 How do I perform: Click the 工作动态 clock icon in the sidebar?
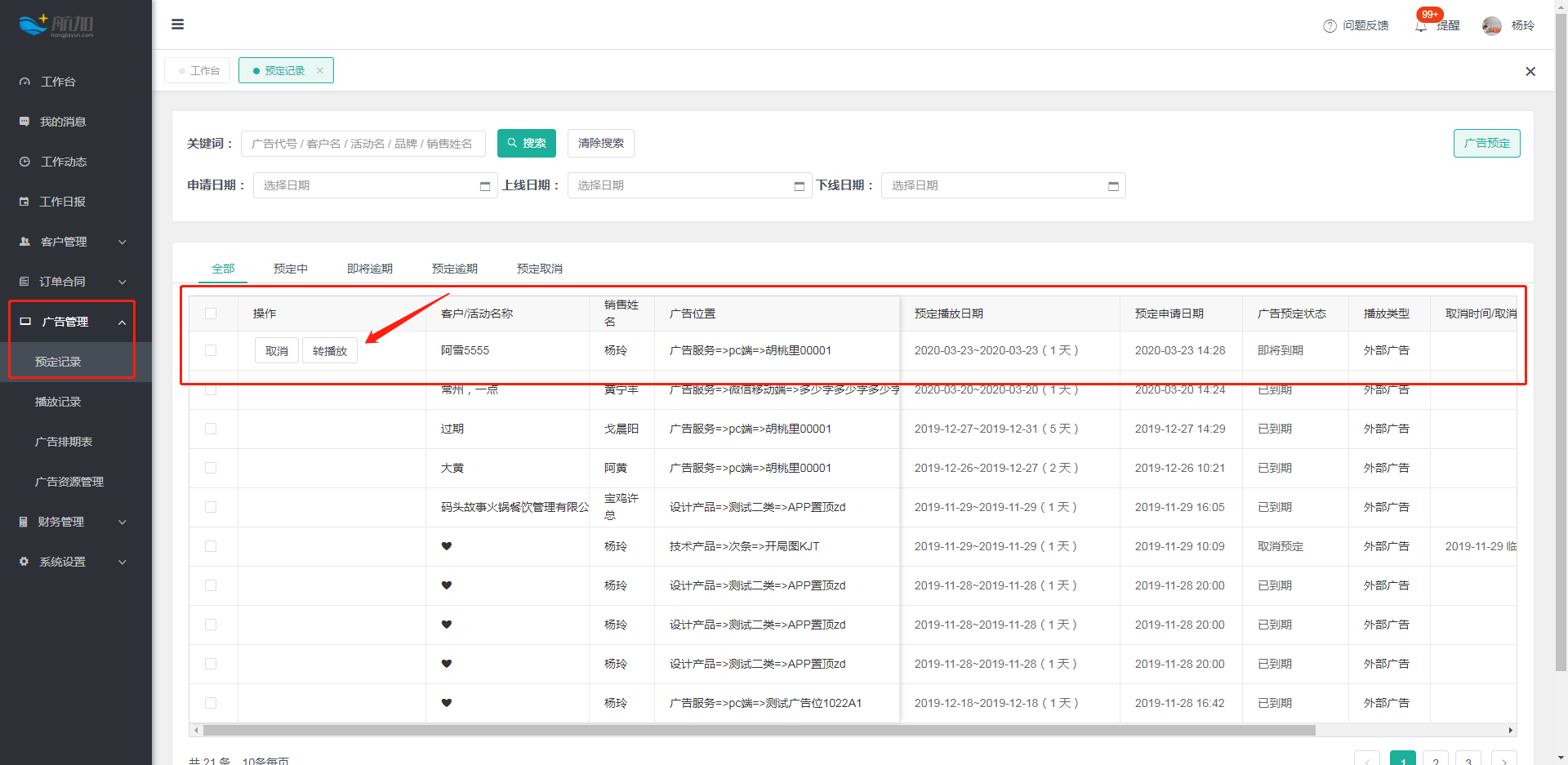click(24, 162)
